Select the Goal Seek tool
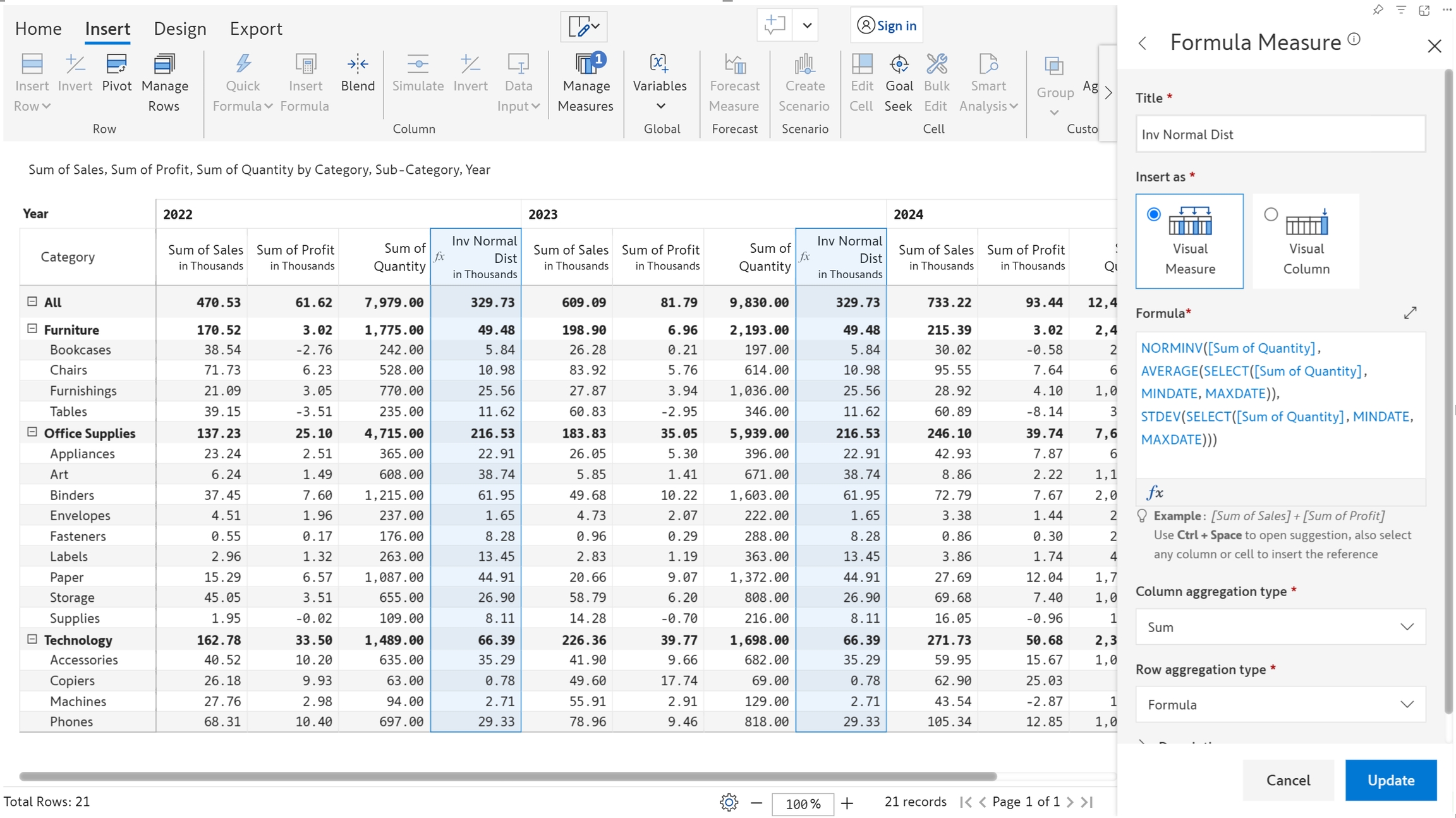 pos(898,83)
